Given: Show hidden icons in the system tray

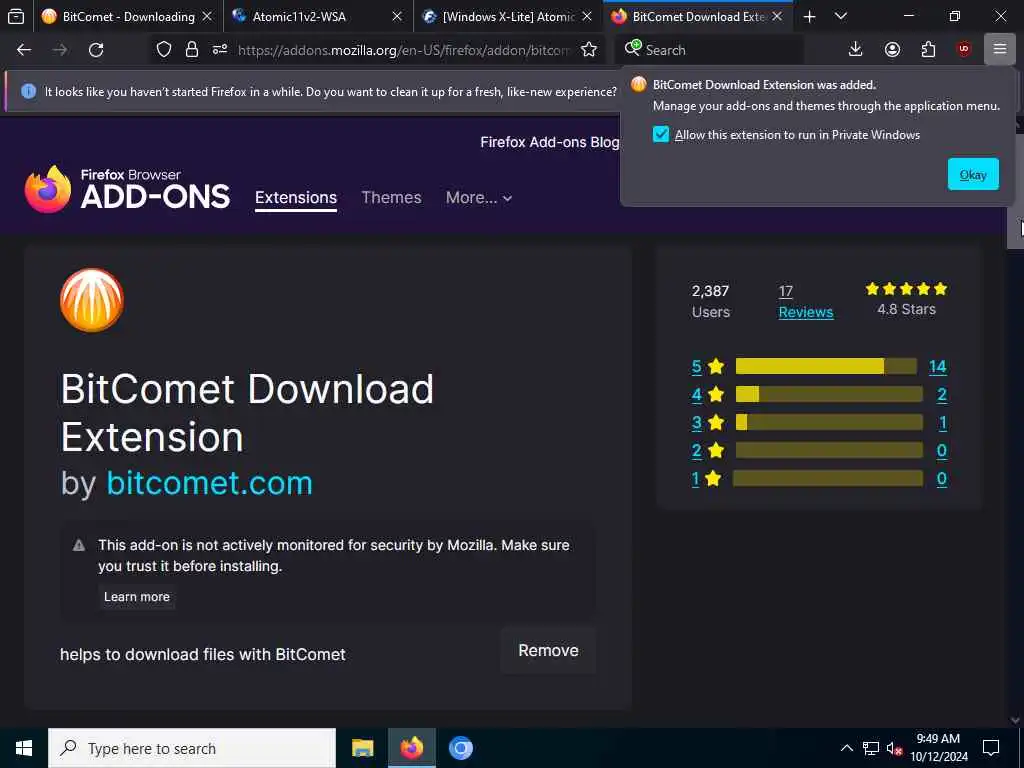Looking at the screenshot, I should 846,748.
